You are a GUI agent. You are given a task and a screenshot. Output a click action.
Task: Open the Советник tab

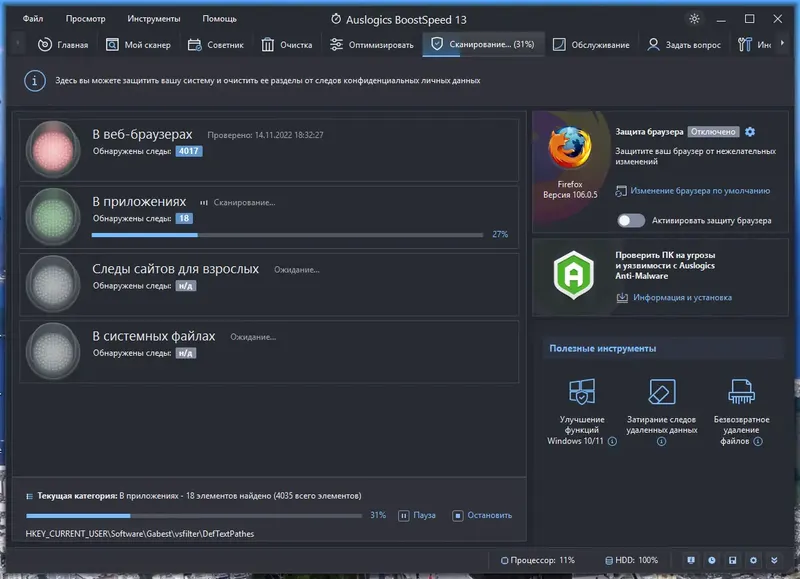coord(216,45)
